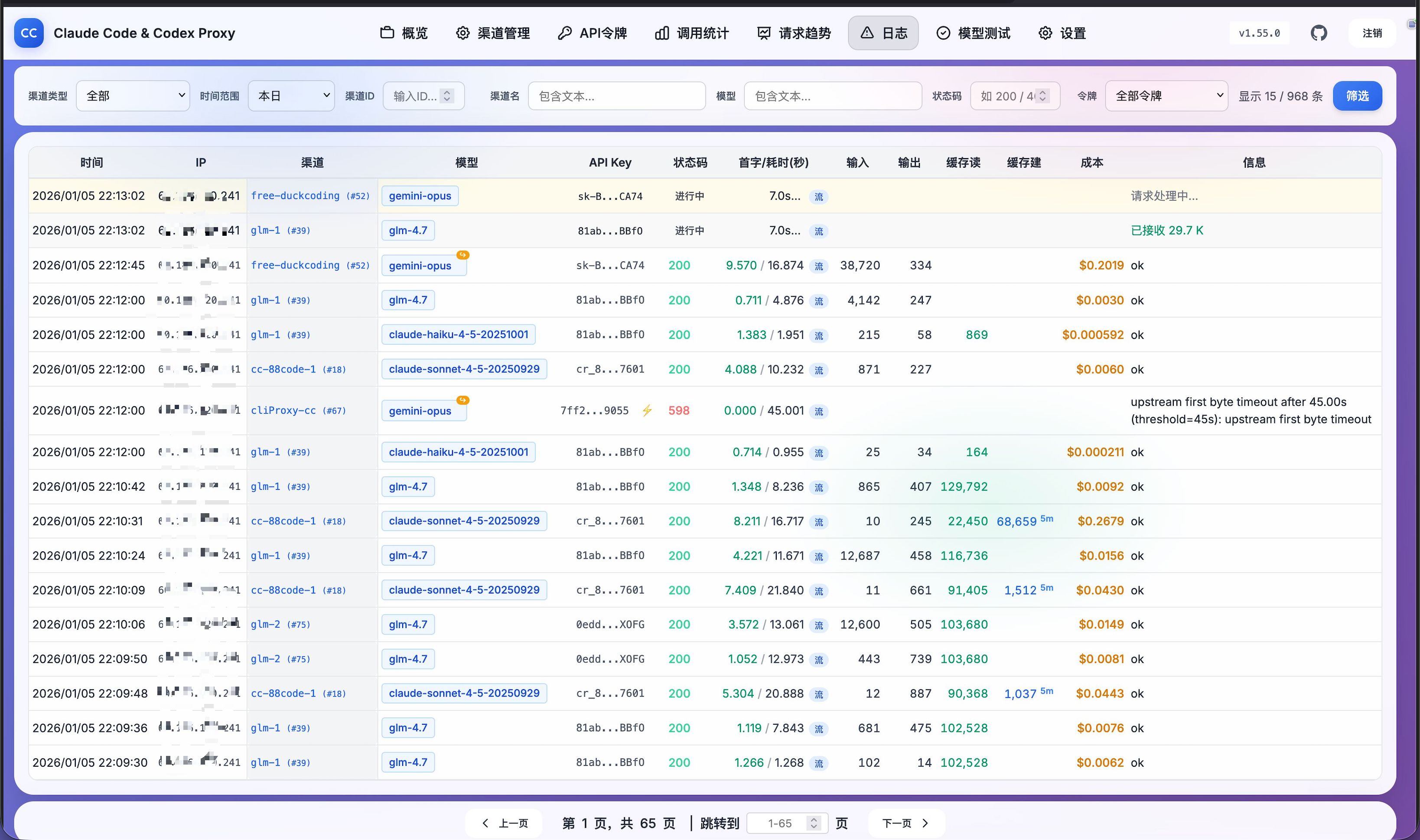Viewport: 1420px width, 840px height.
Task: Click next page chevron icon
Action: point(925,823)
